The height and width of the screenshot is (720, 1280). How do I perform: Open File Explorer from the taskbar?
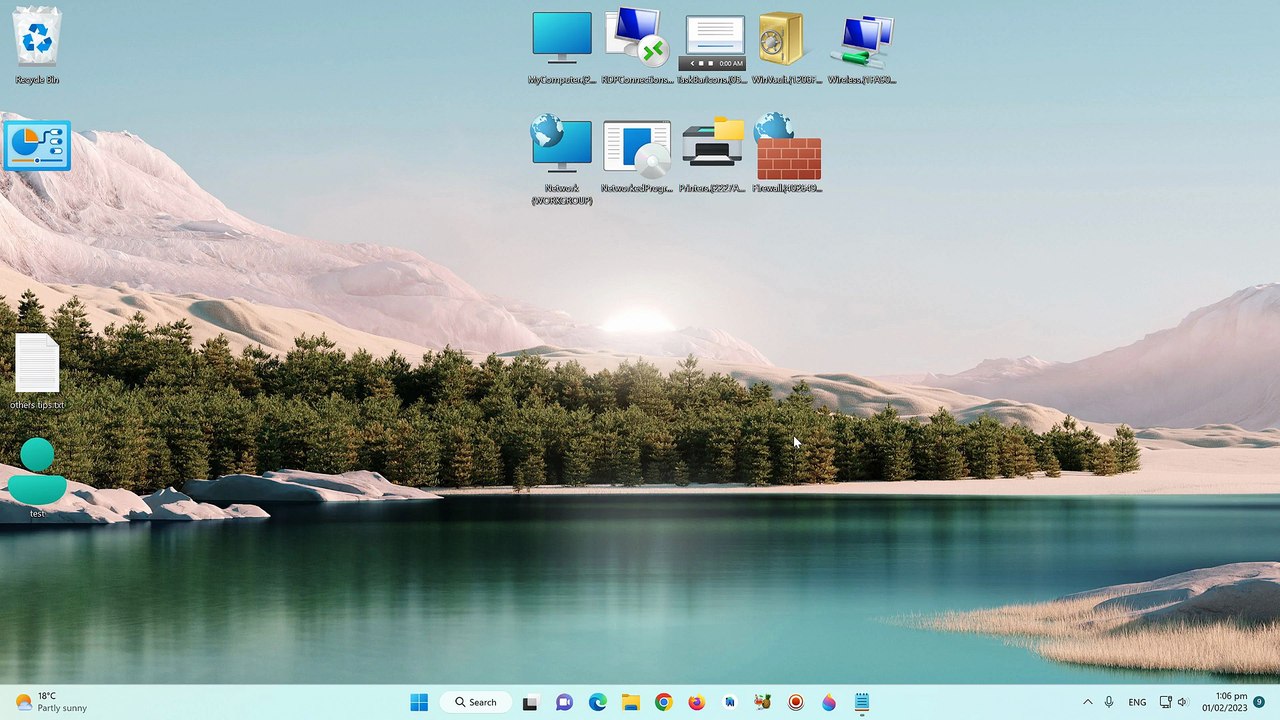click(x=630, y=702)
